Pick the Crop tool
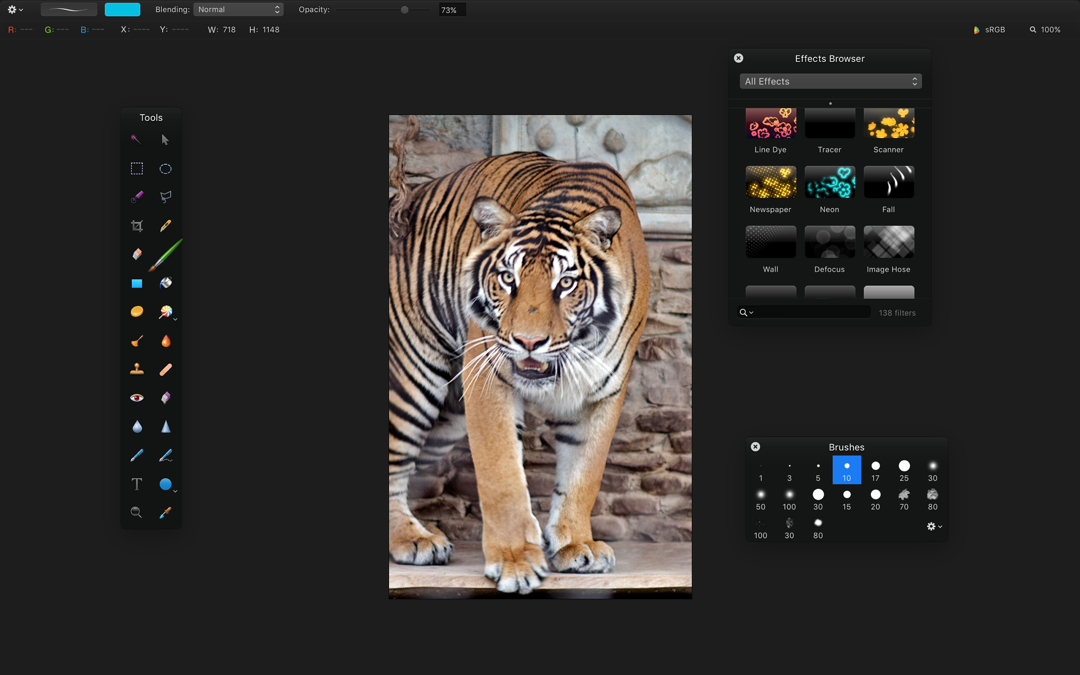The height and width of the screenshot is (675, 1080). 137,226
